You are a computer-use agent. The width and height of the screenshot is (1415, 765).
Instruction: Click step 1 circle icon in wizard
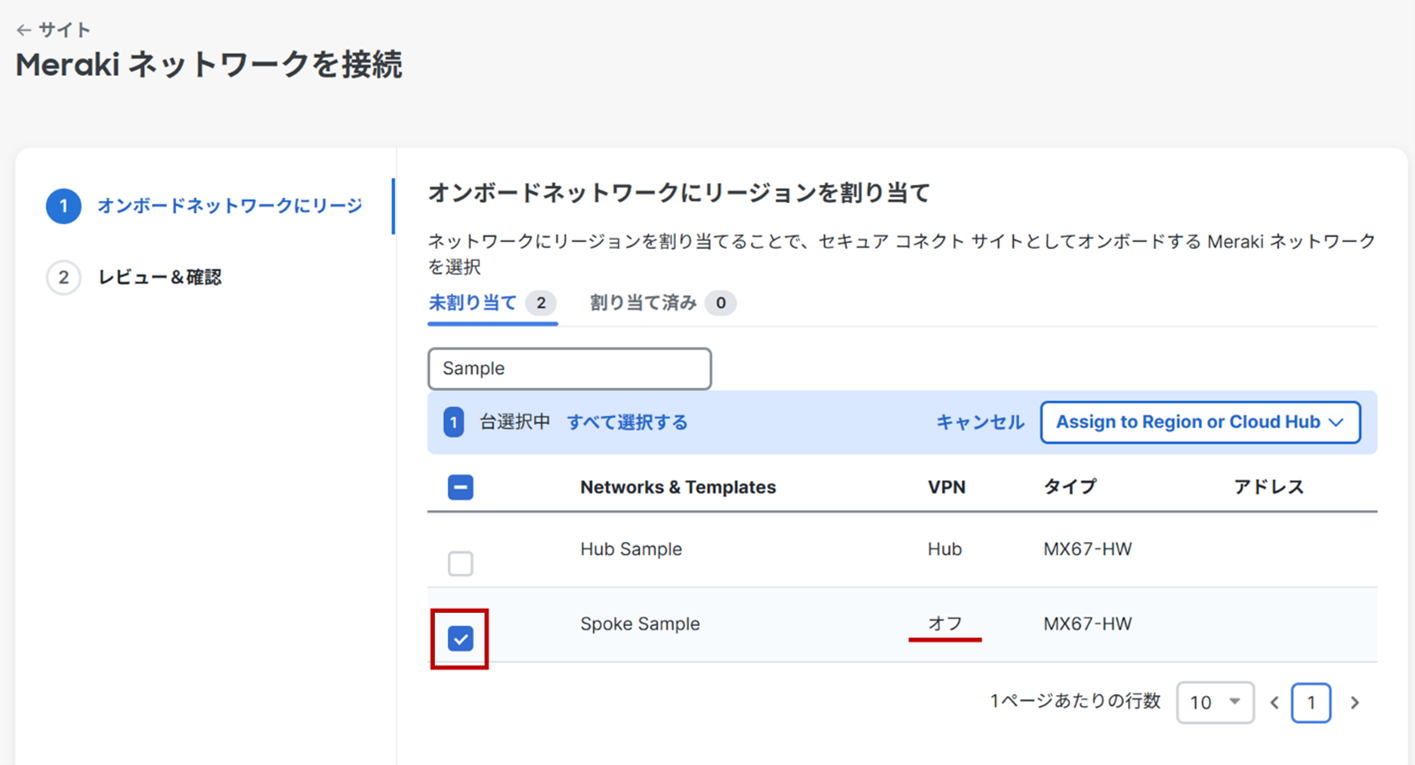pyautogui.click(x=63, y=206)
